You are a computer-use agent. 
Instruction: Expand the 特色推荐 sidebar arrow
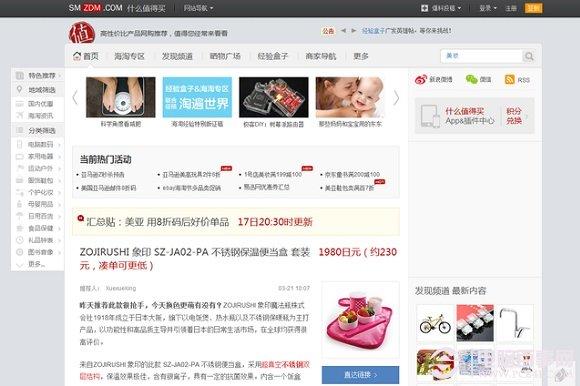(60, 76)
